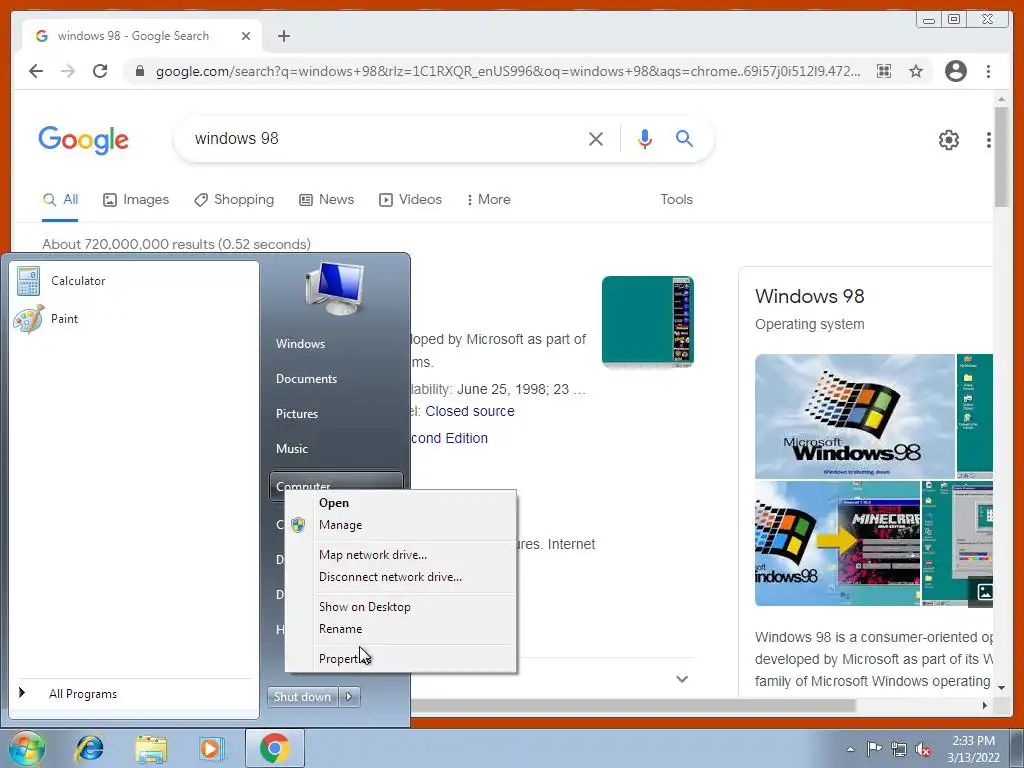Click the Google logo

pyautogui.click(x=84, y=140)
